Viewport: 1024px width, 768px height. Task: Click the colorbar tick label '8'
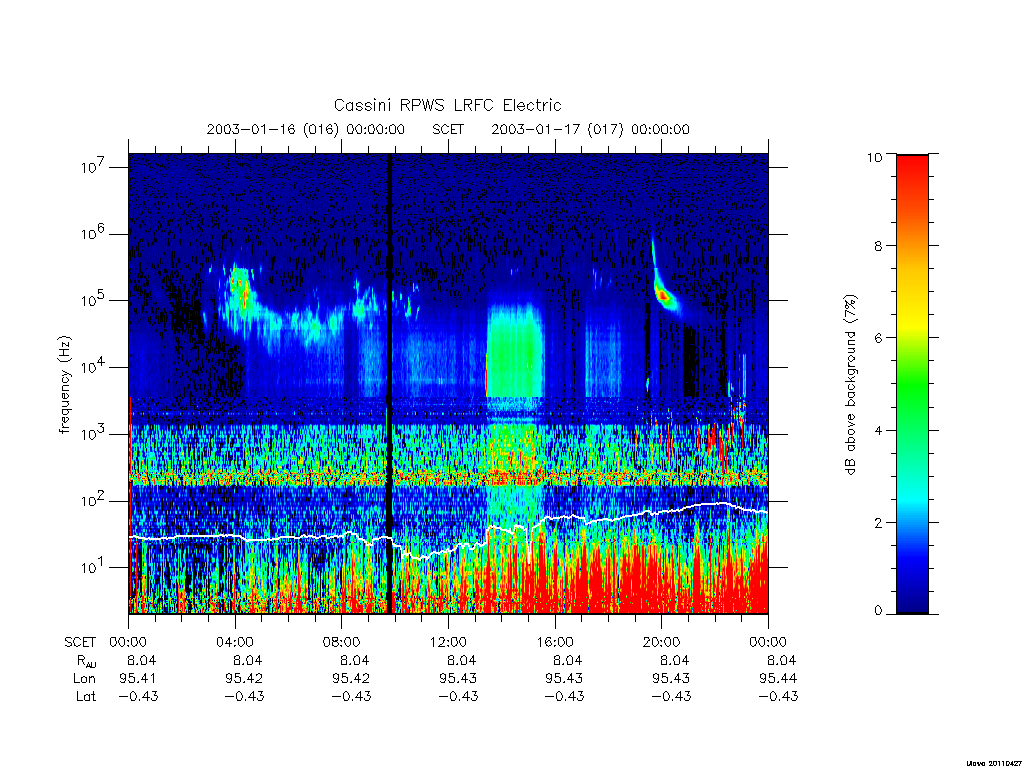878,246
